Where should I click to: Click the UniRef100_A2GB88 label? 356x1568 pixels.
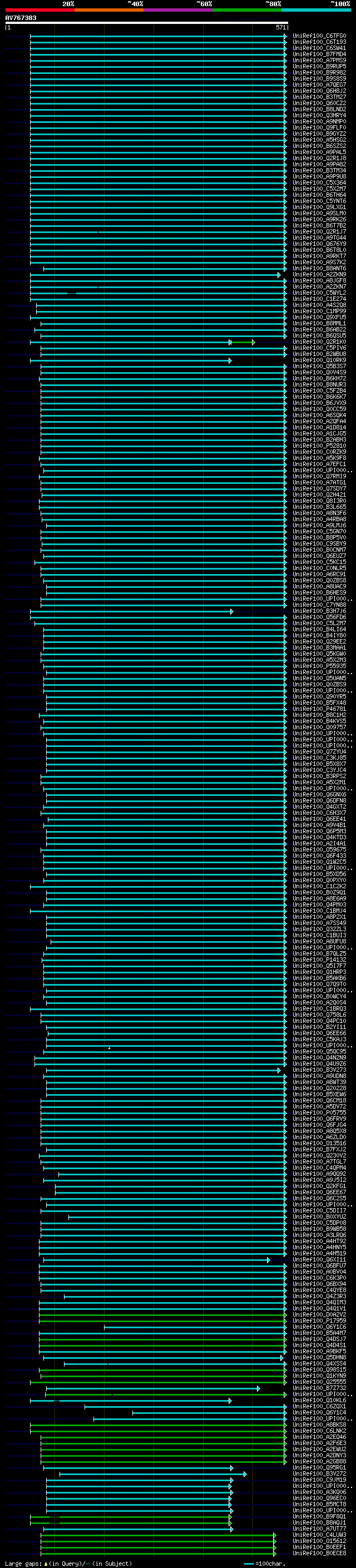[319, 1461]
